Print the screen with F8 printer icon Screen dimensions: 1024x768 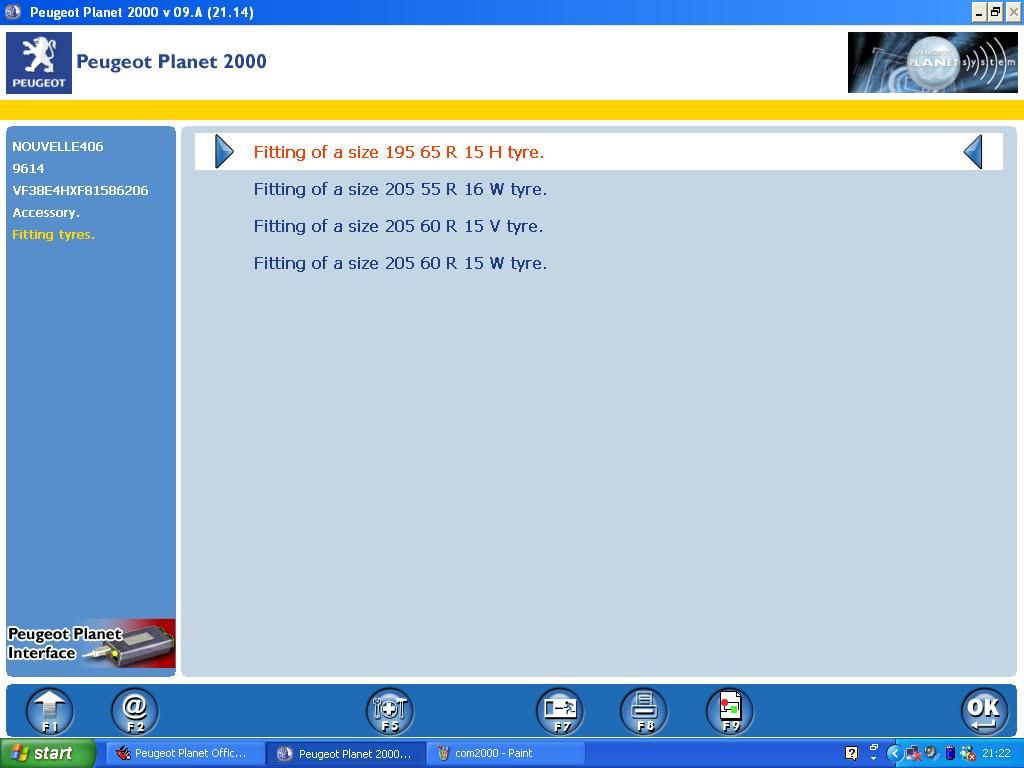(644, 711)
